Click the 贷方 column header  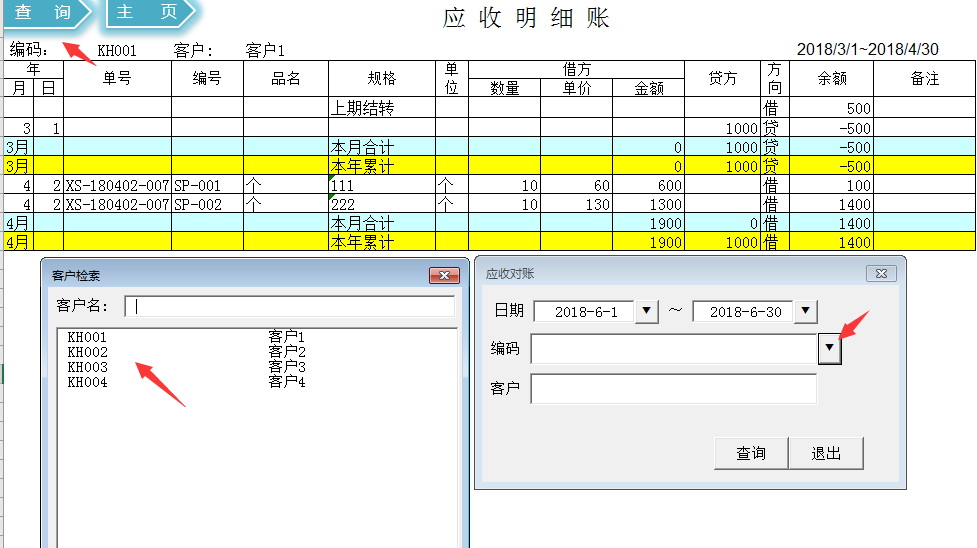pyautogui.click(x=722, y=79)
